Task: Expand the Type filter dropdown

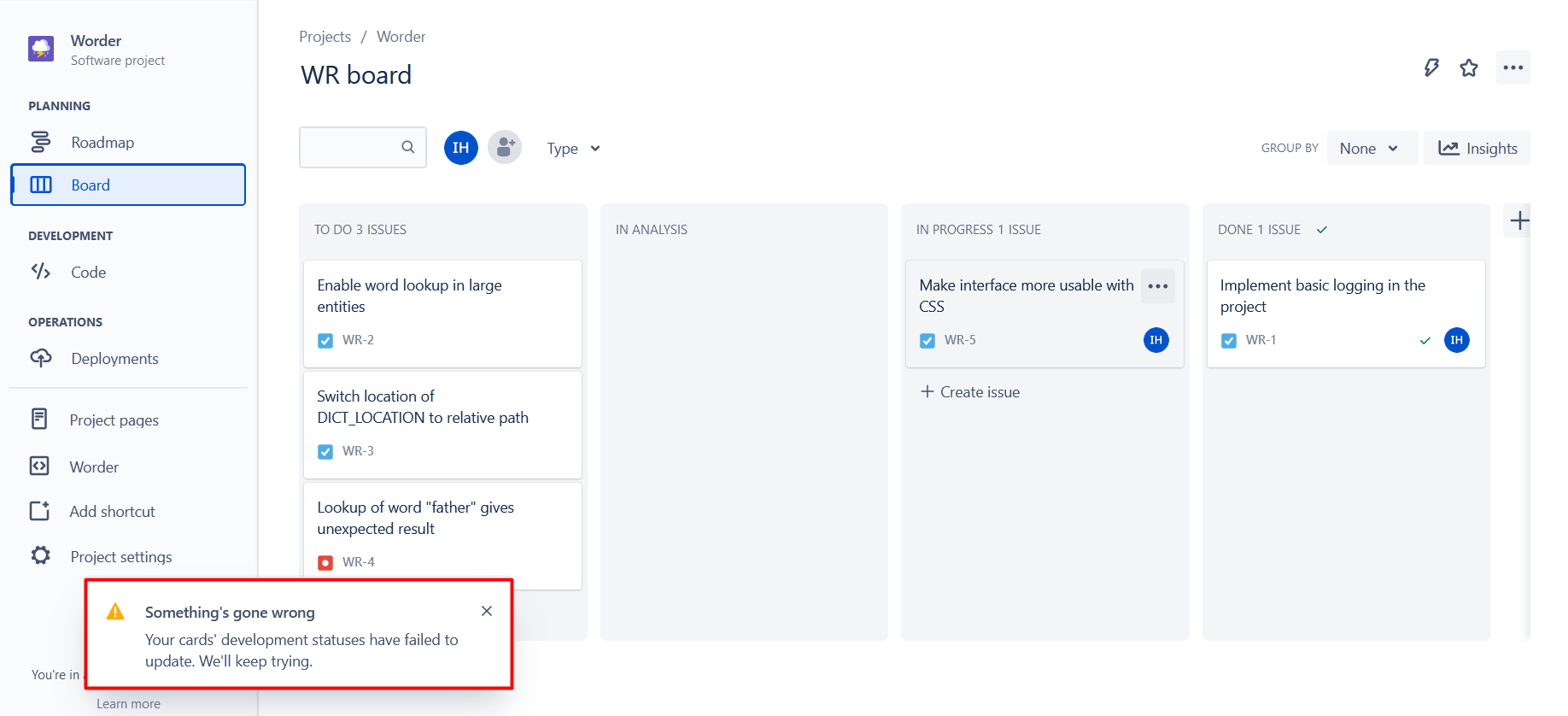Action: (x=574, y=148)
